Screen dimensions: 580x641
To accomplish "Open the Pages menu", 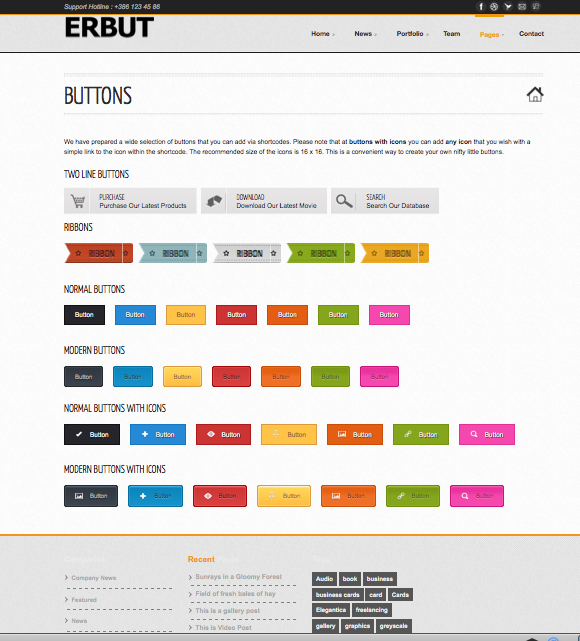I will 491,35.
